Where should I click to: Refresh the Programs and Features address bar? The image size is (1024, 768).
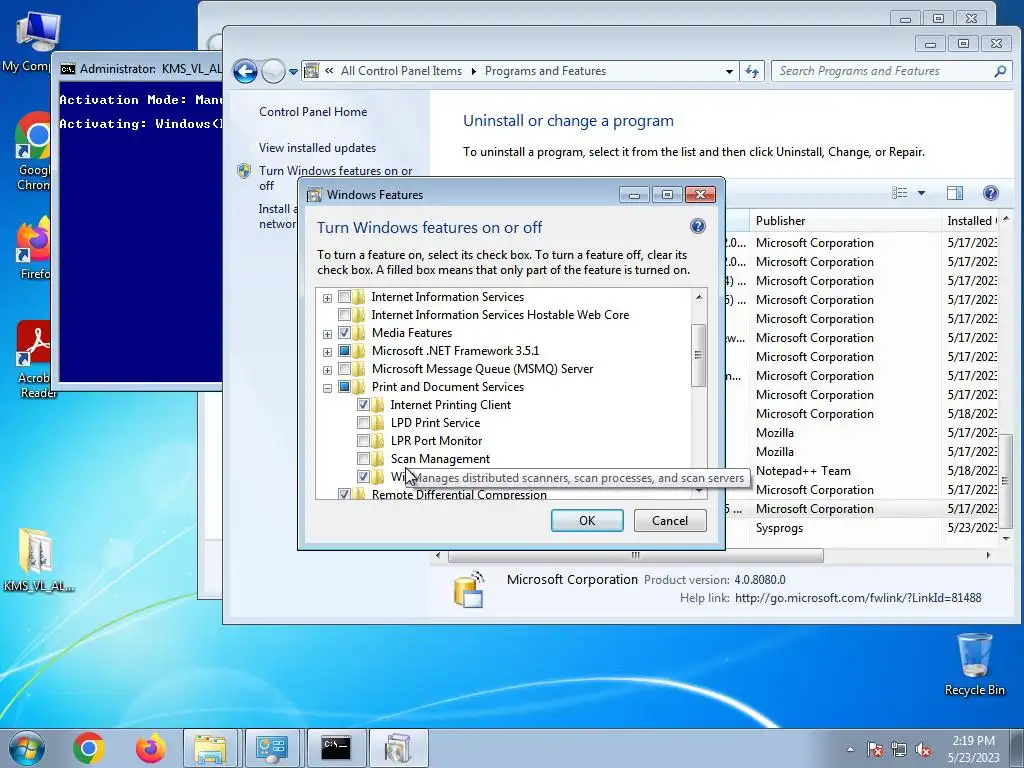click(752, 71)
